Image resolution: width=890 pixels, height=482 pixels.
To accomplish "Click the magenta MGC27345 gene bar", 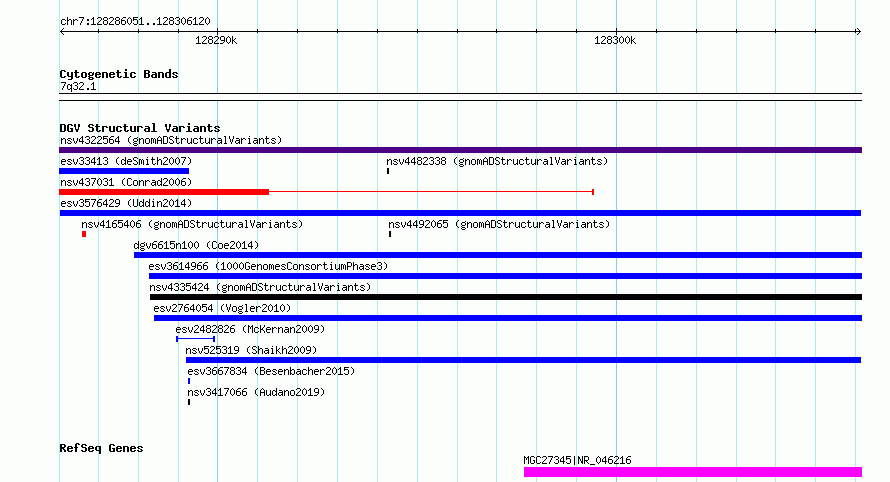I will click(x=692, y=472).
